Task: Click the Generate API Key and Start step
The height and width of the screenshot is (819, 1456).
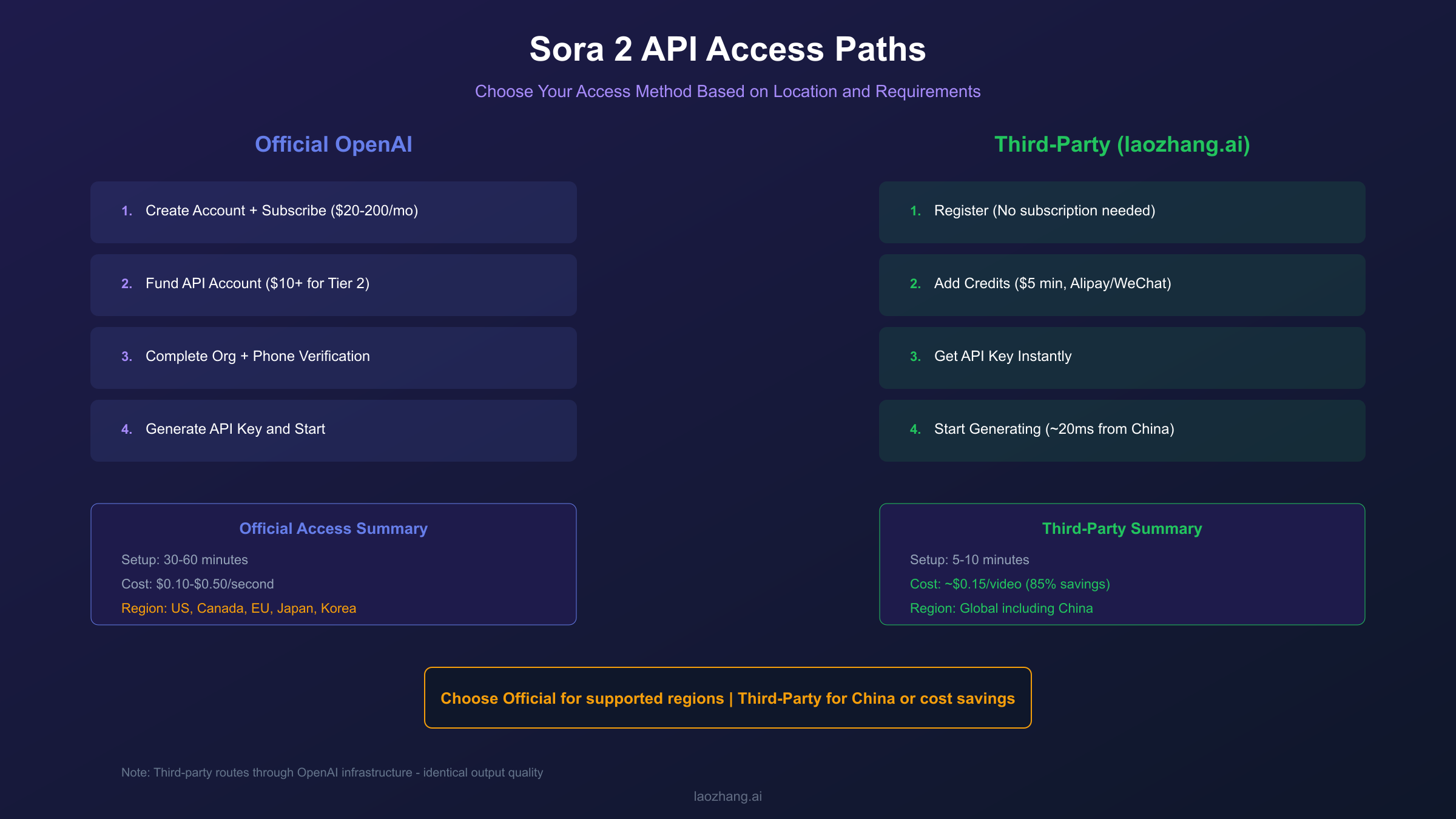Action: click(x=333, y=430)
